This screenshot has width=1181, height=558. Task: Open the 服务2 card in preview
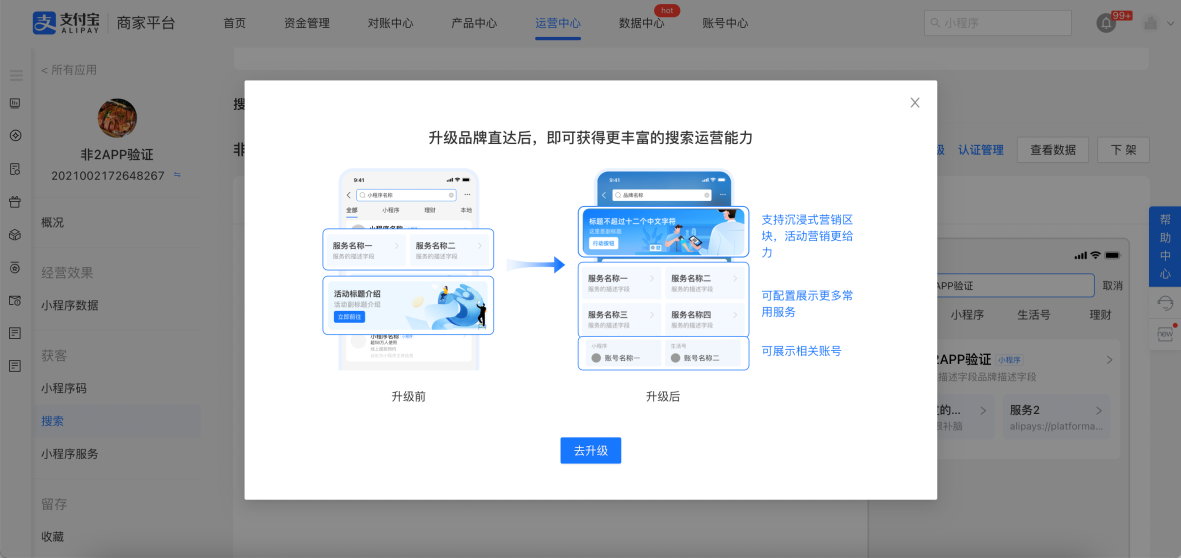tap(1056, 417)
